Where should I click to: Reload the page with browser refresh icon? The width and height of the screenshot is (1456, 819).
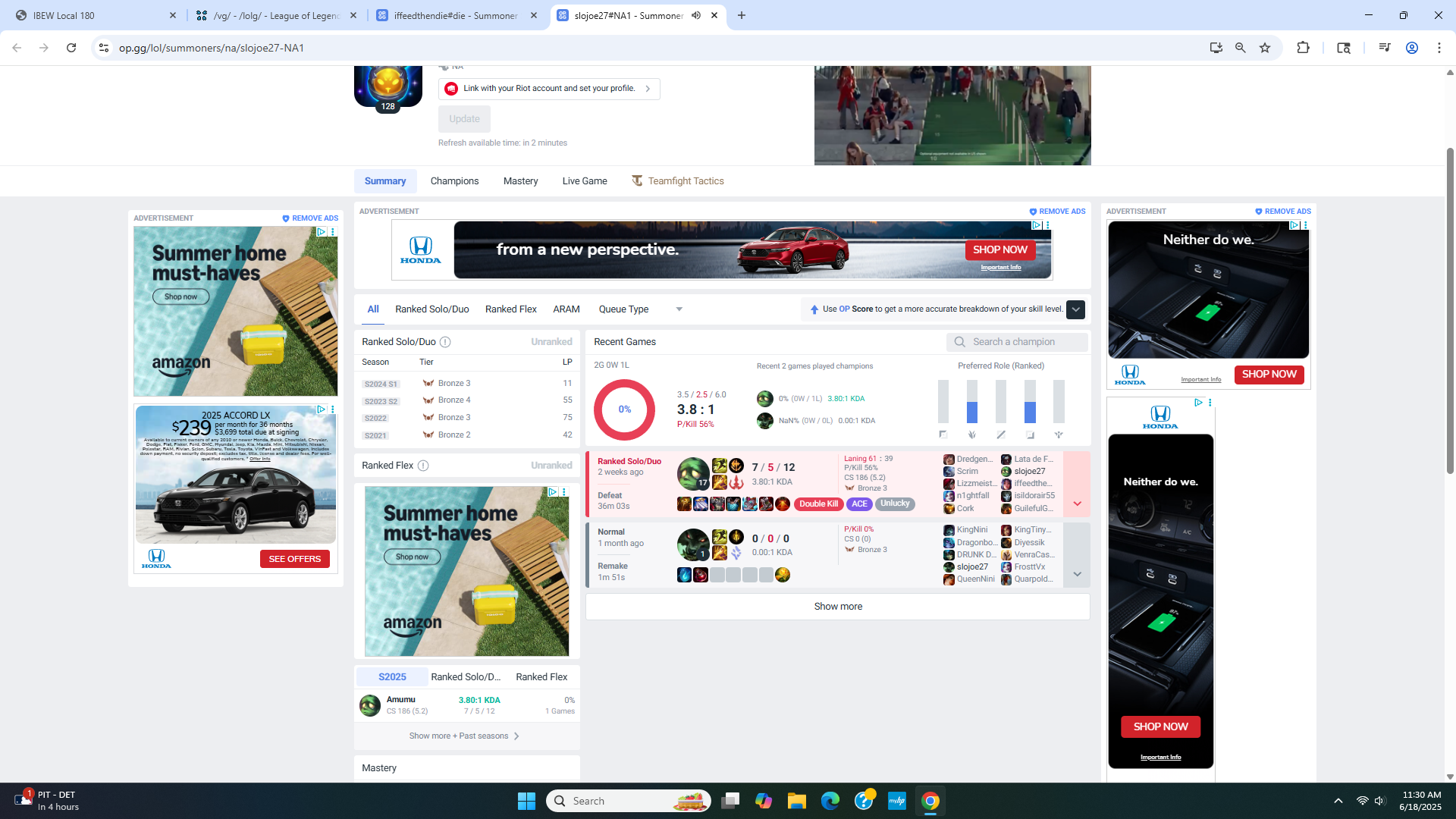[x=71, y=48]
